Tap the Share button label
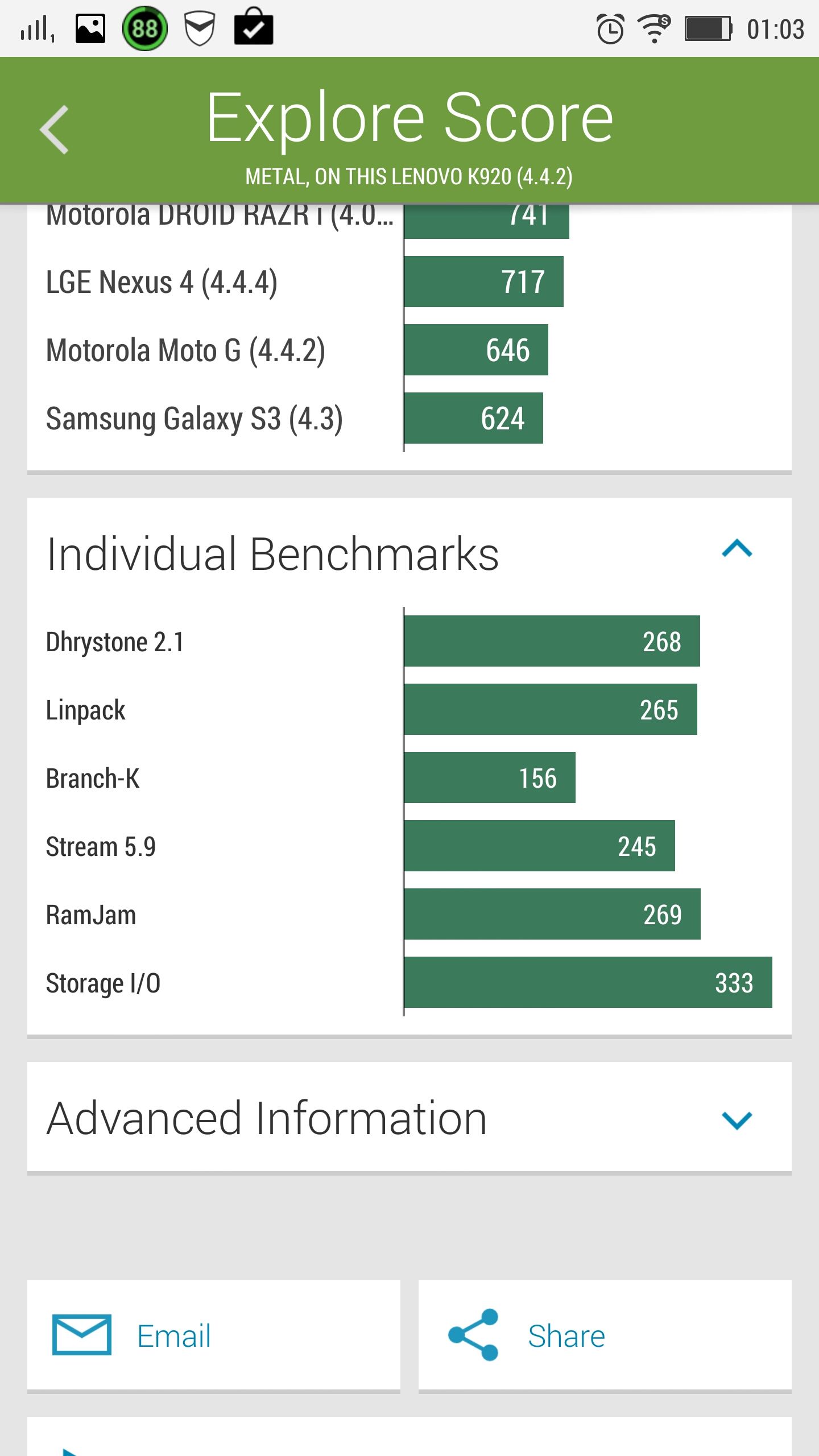 566,1335
